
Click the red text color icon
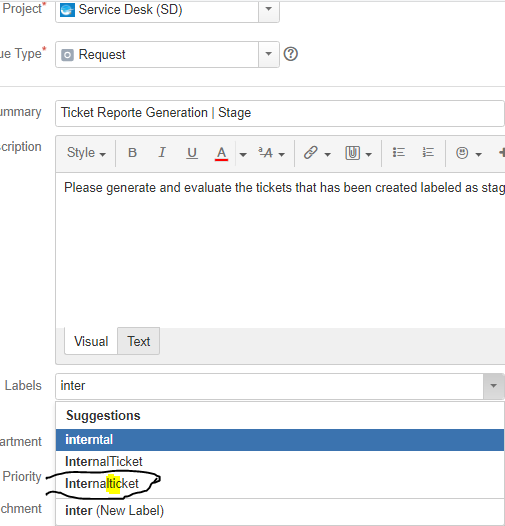[x=221, y=154]
